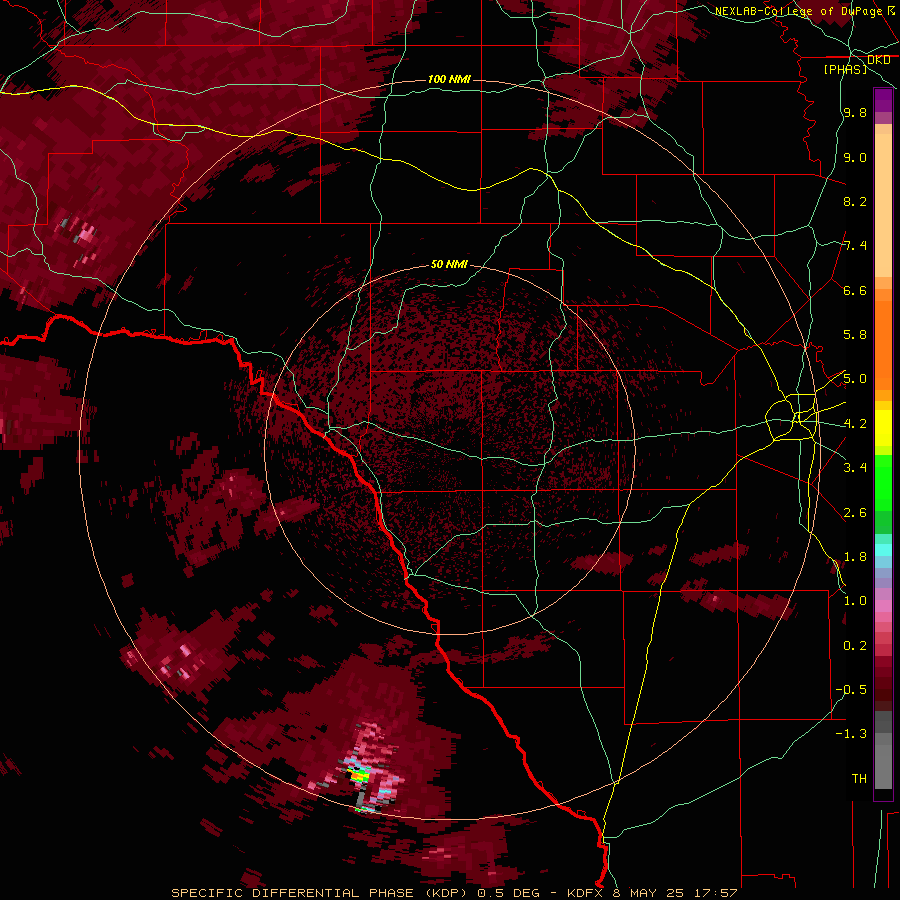Click the 100 NMI range ring label

click(x=449, y=79)
